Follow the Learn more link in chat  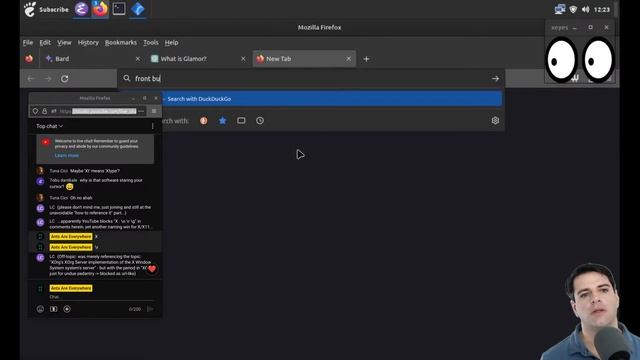67,156
